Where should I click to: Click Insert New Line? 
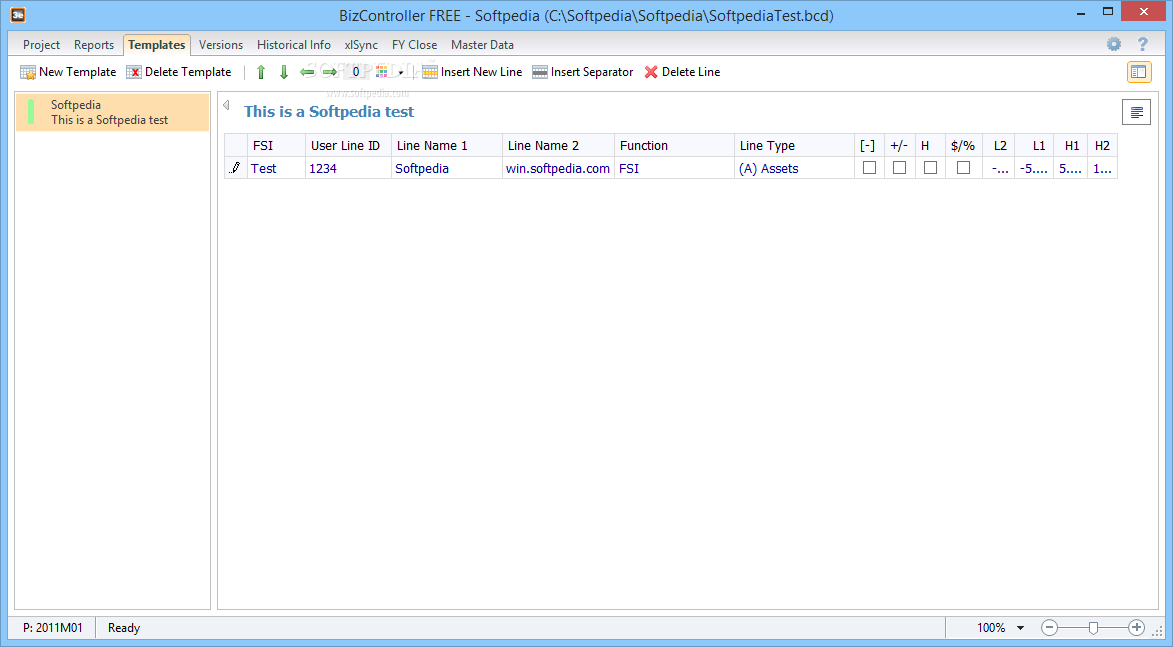(472, 72)
